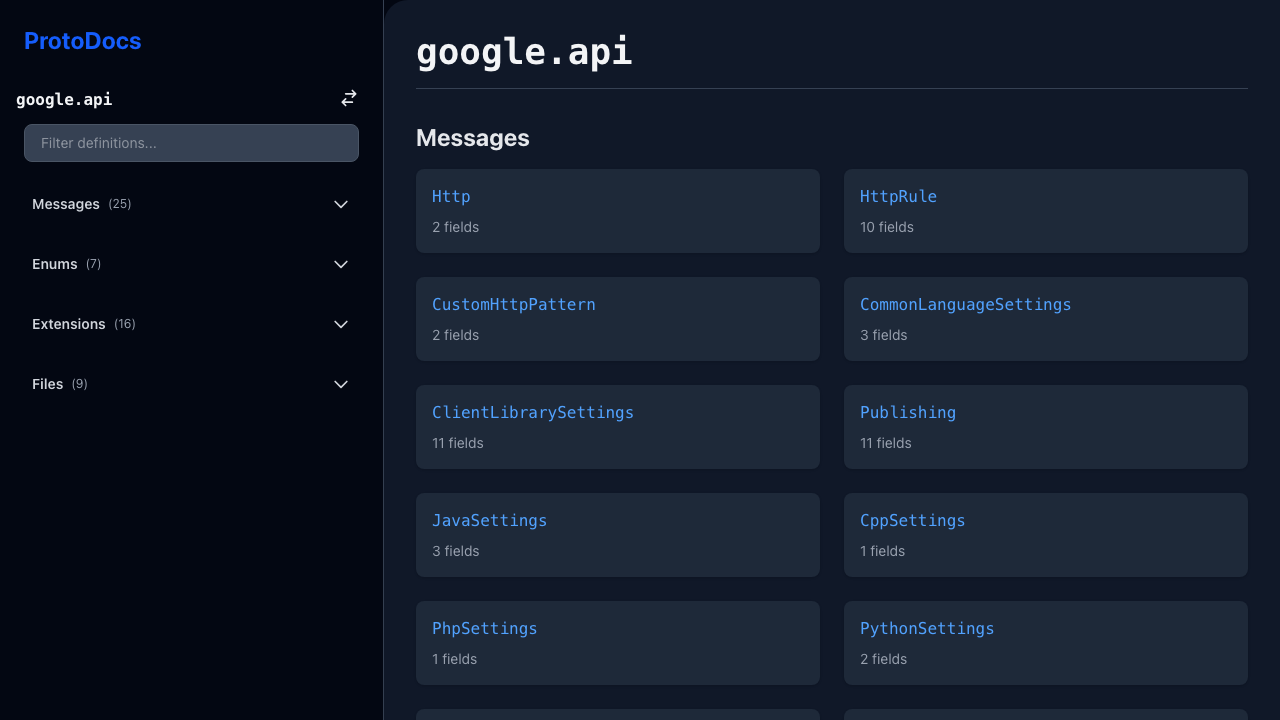Expand the Files section chevron
The height and width of the screenshot is (720, 1280).
coord(341,384)
